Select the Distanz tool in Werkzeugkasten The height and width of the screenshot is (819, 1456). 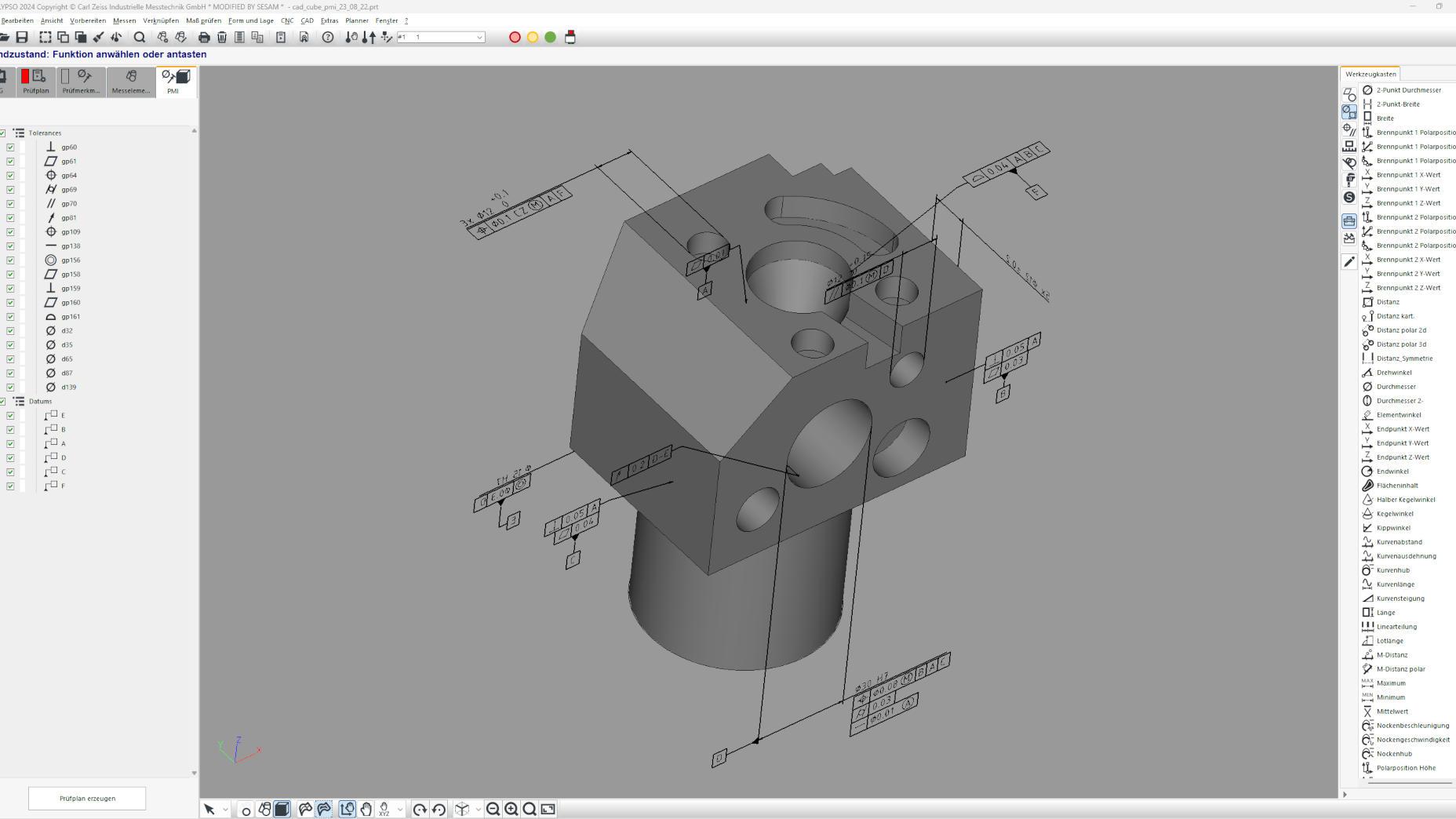click(1387, 301)
